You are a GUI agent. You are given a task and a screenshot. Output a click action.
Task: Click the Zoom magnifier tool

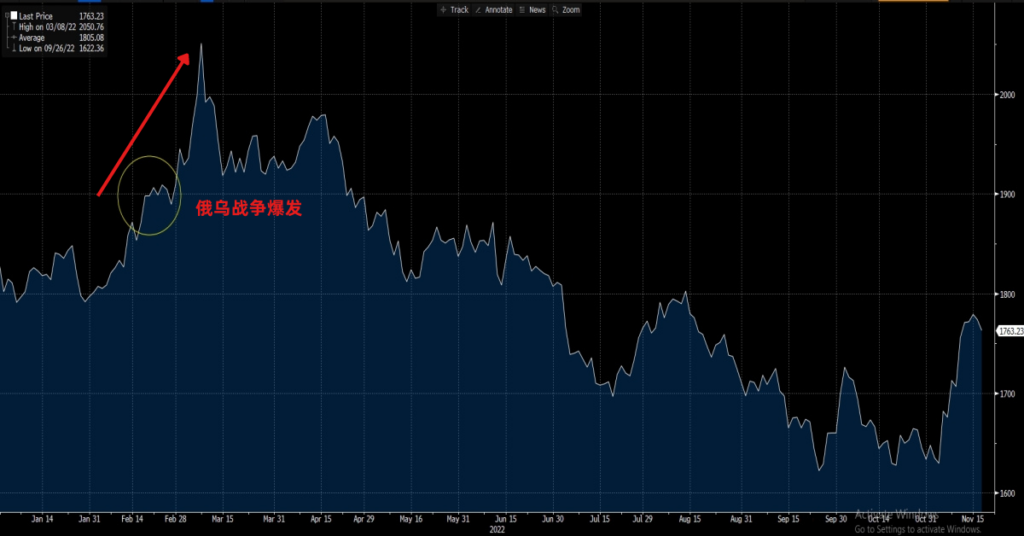(x=566, y=9)
